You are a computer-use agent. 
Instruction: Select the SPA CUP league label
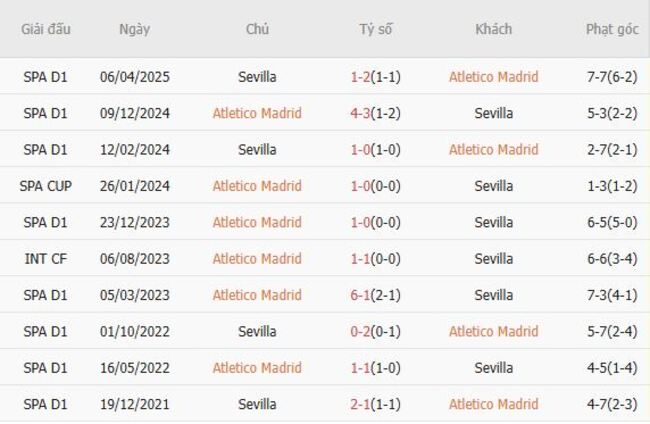point(46,186)
